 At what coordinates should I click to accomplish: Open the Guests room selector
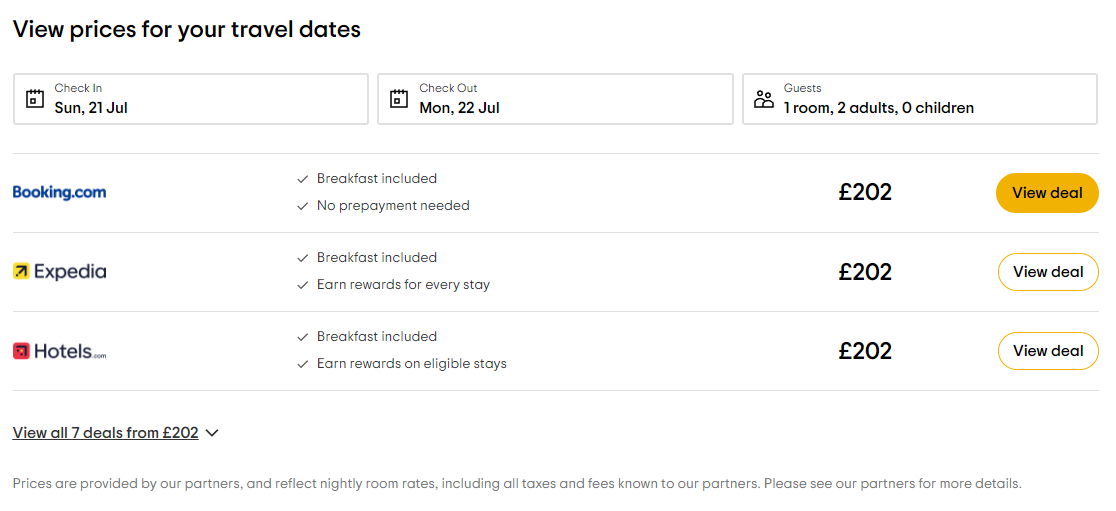(x=919, y=99)
